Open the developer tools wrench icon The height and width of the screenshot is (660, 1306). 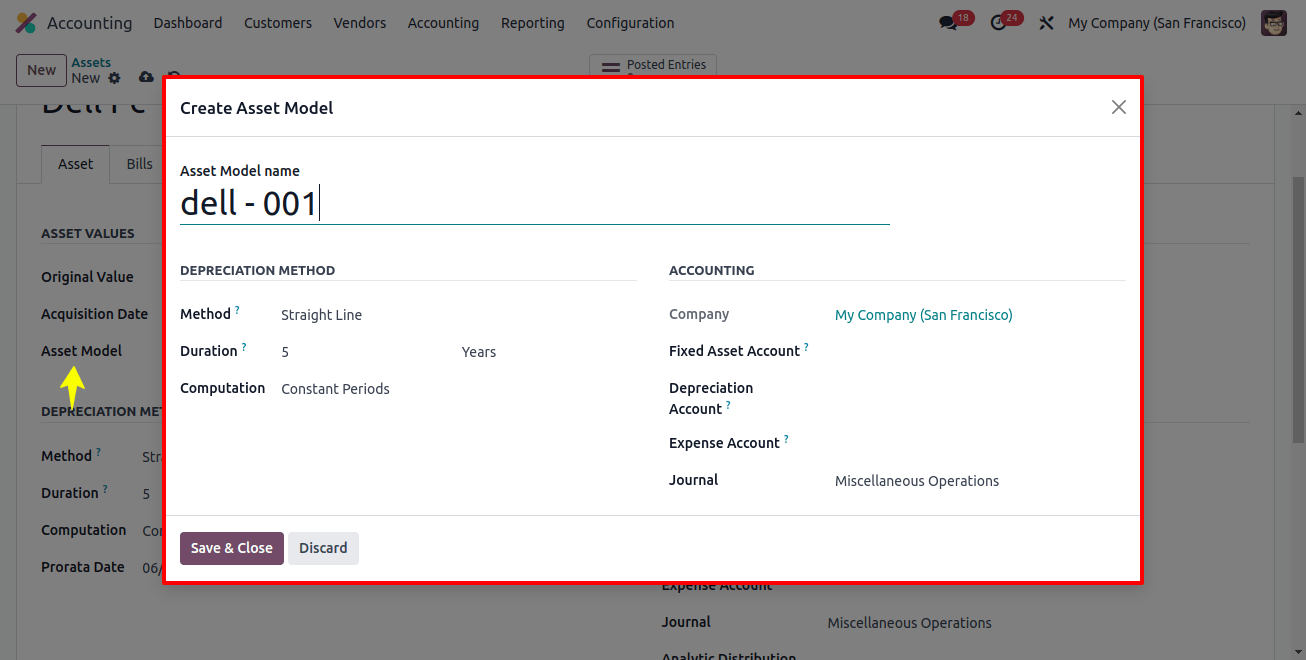coord(1046,23)
